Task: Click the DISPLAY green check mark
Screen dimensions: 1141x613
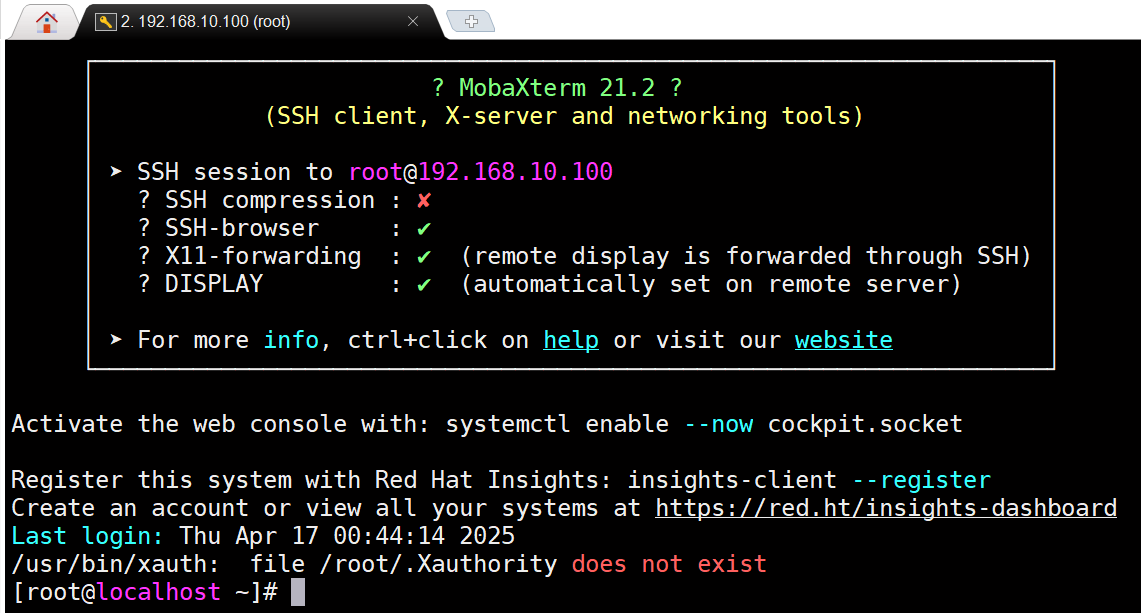Action: coord(424,285)
